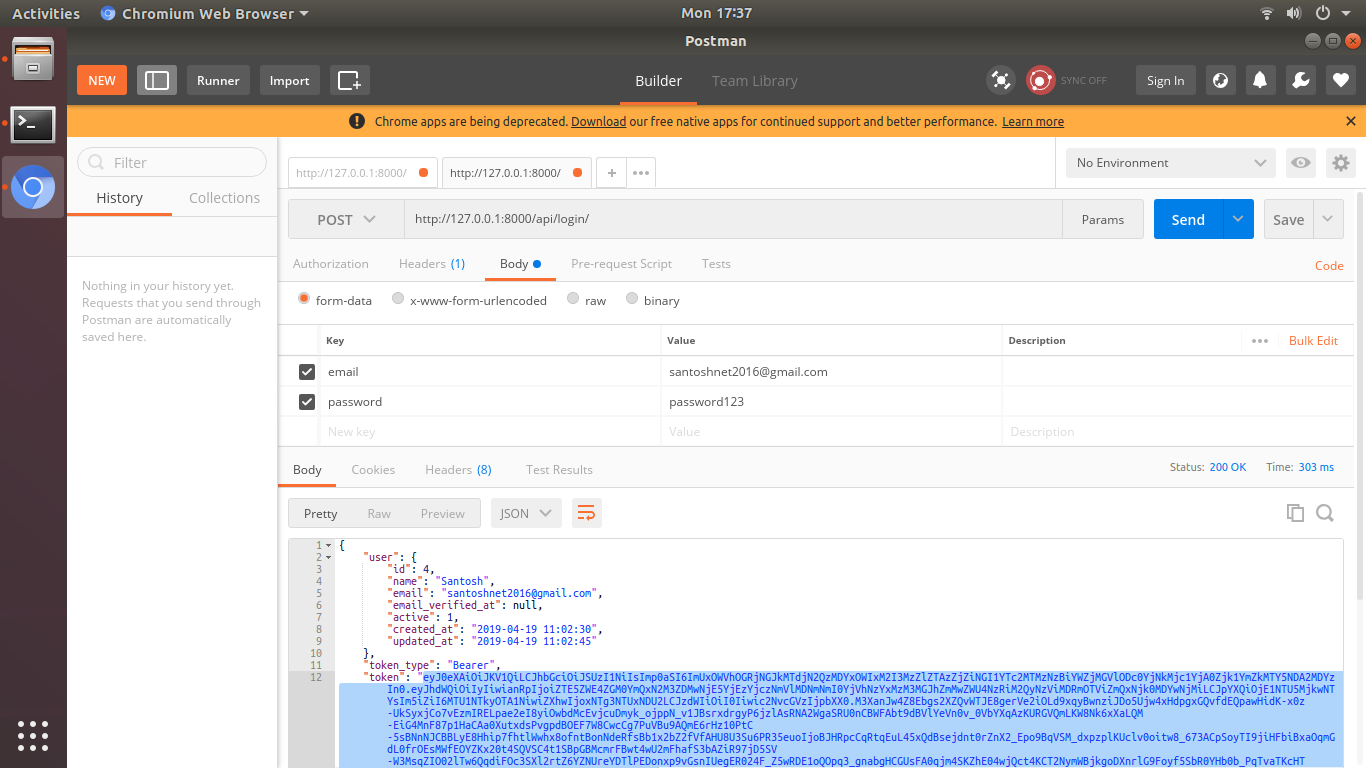Select the raw body type

pyautogui.click(x=573, y=299)
